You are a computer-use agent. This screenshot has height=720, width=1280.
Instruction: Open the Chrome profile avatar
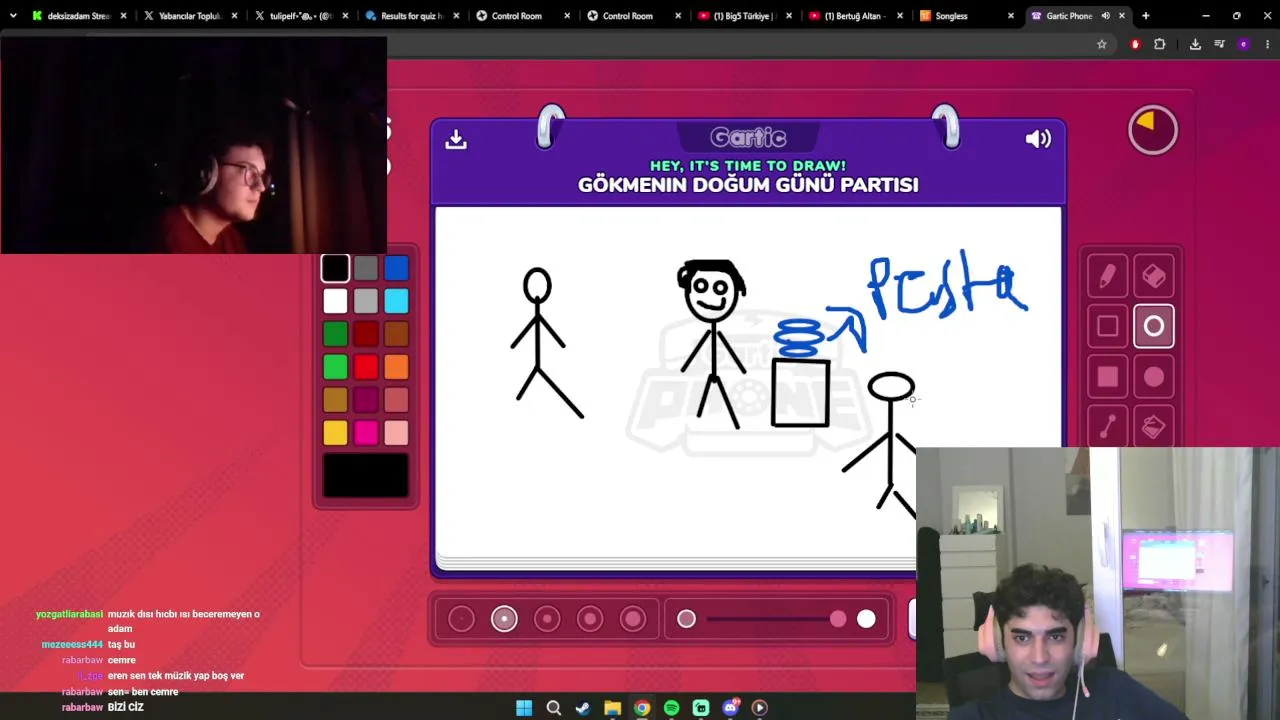pos(1243,44)
